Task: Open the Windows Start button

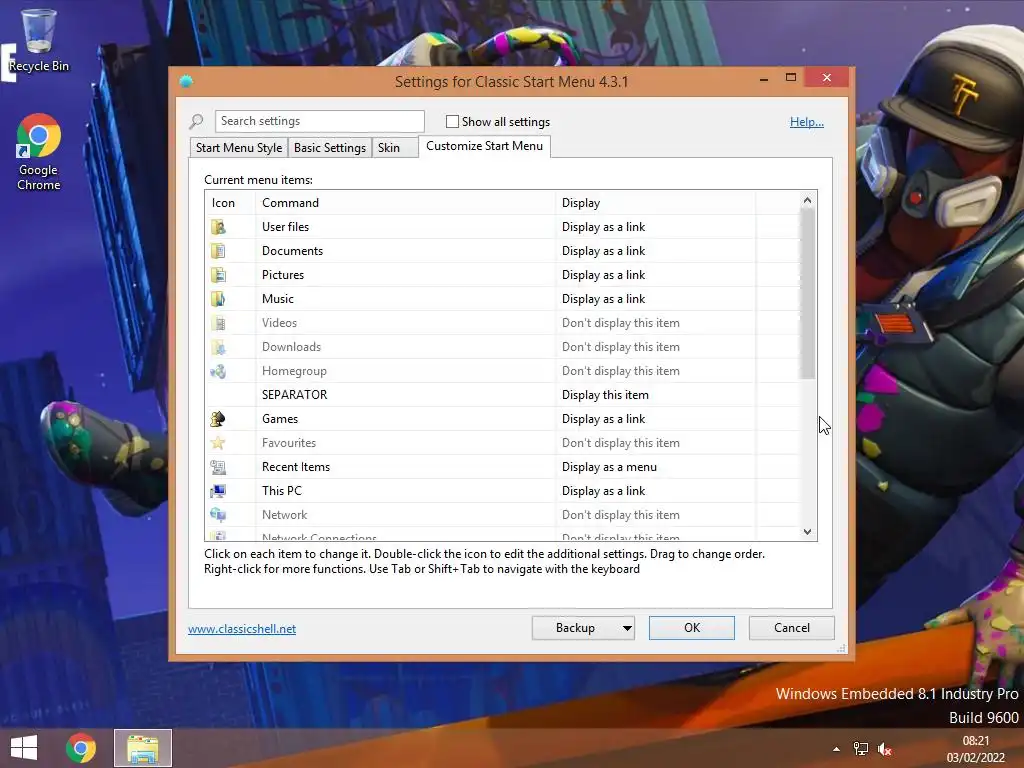Action: pos(24,748)
